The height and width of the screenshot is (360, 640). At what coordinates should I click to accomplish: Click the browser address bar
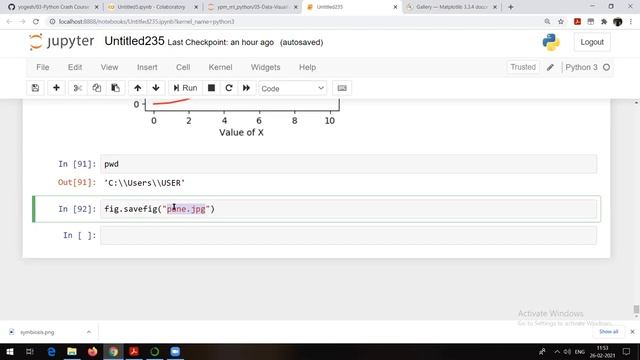[294, 22]
